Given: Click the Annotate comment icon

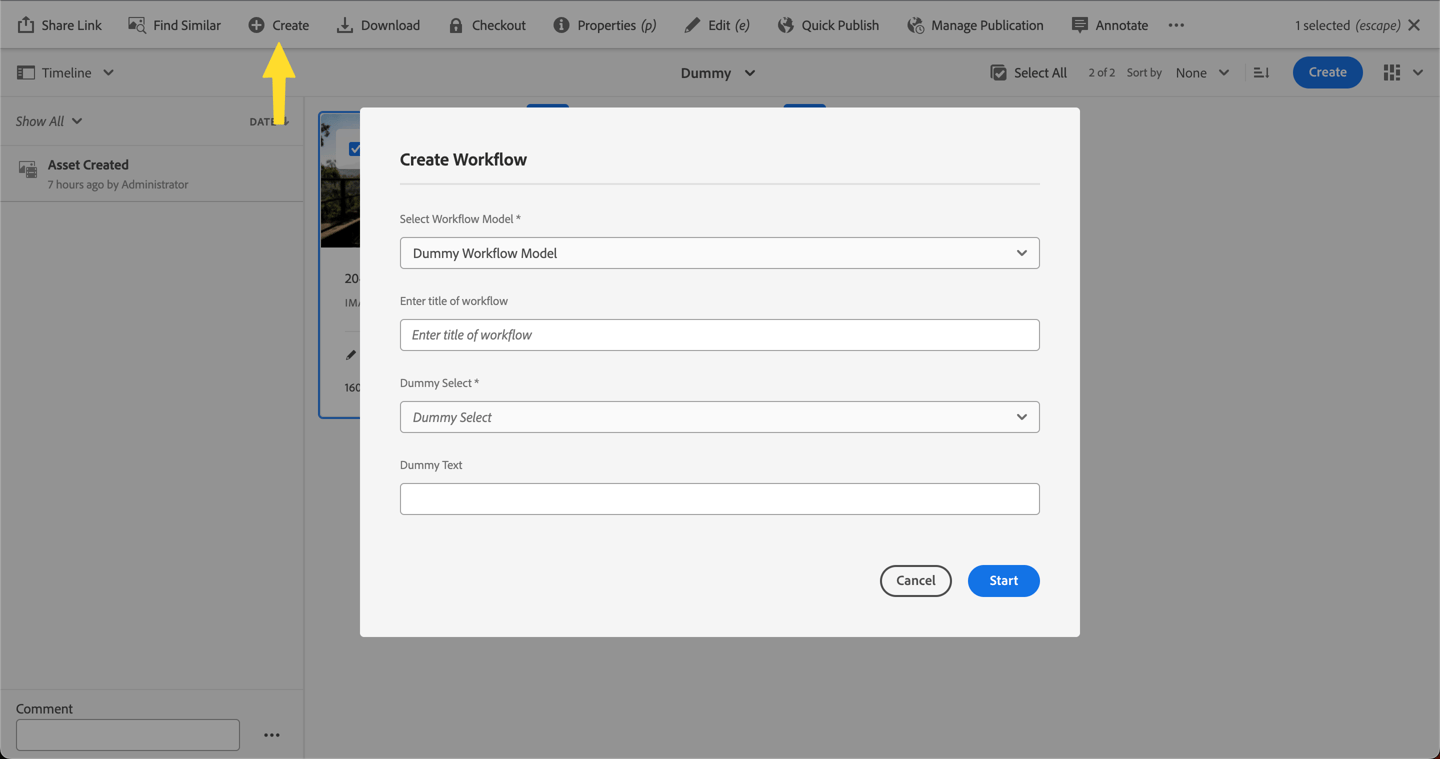Looking at the screenshot, I should tap(1079, 25).
